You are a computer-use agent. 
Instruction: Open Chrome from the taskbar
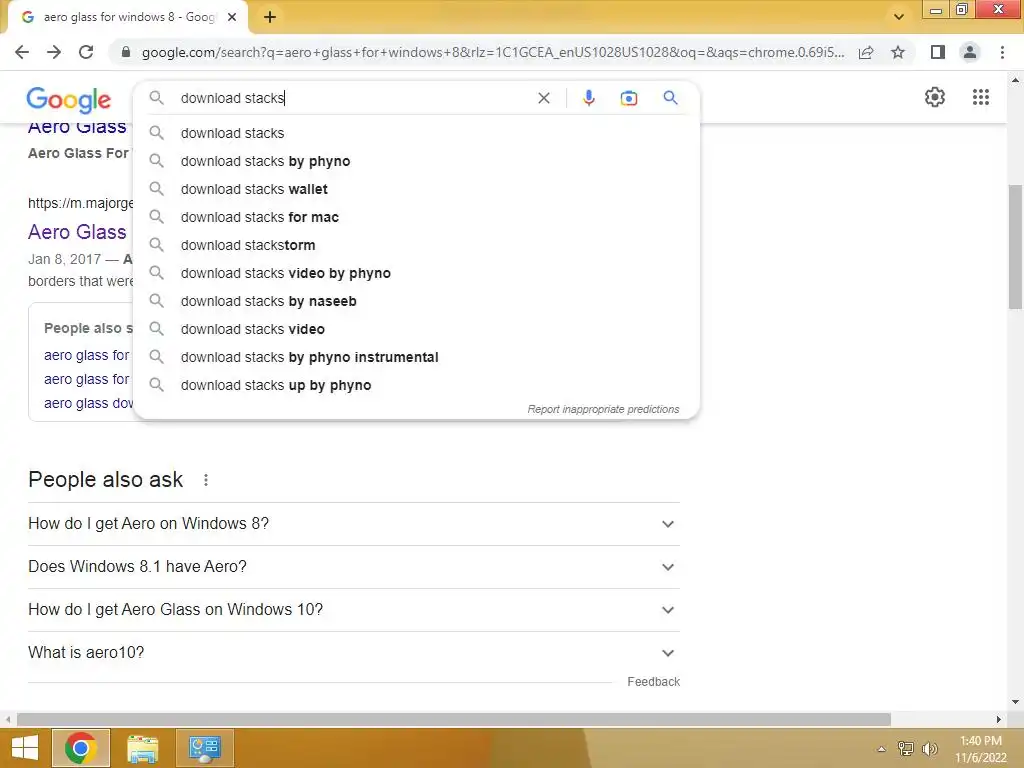click(81, 748)
